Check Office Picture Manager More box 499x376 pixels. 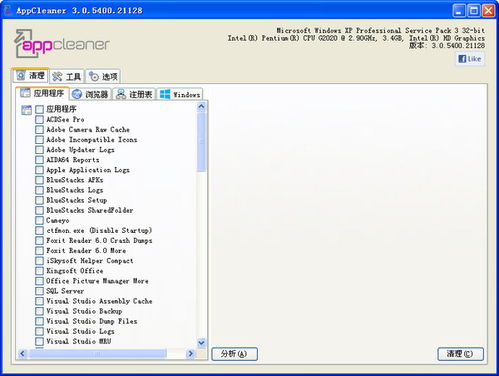(x=39, y=281)
